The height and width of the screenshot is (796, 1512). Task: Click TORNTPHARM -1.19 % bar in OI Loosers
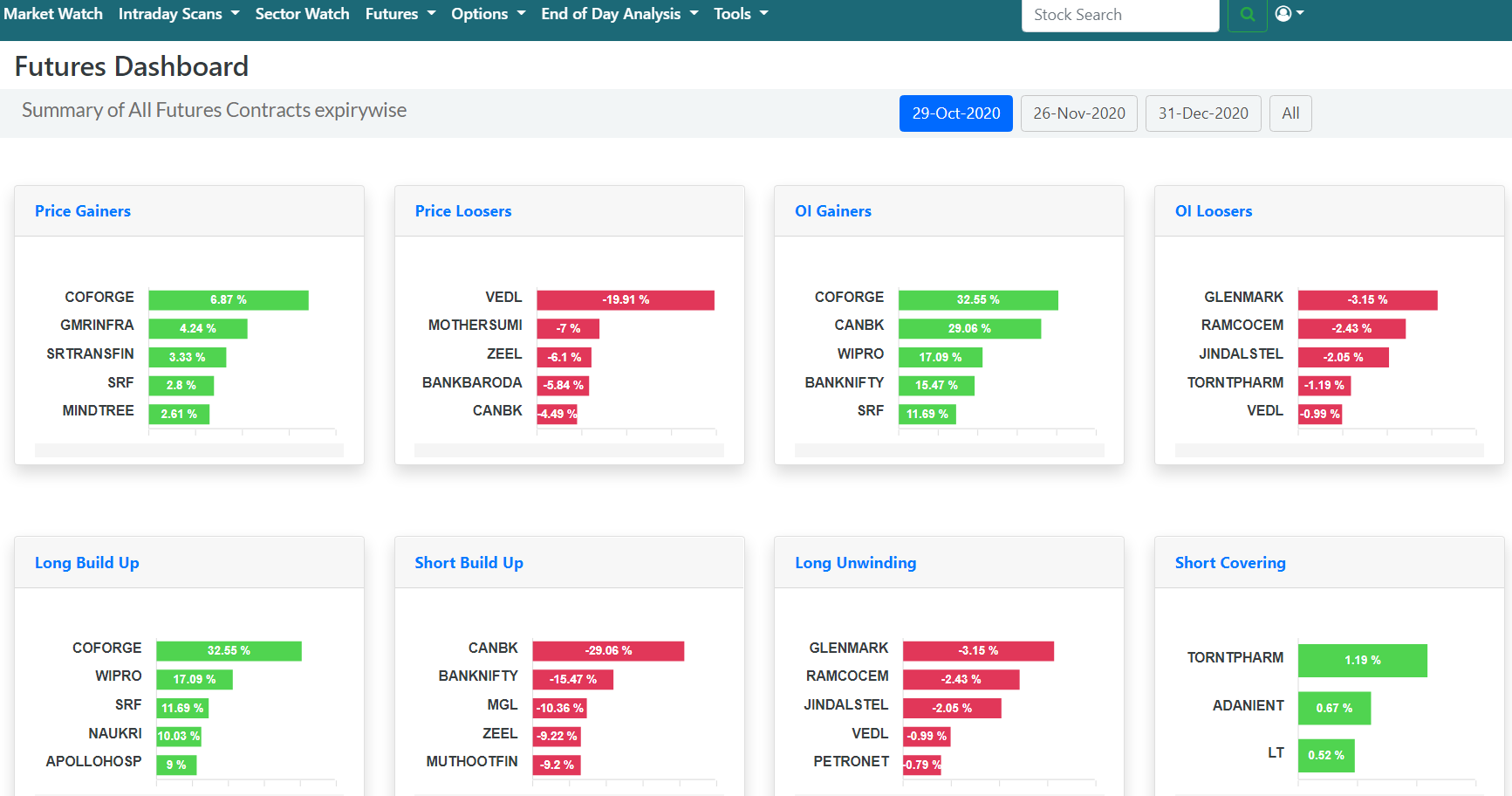[1324, 386]
